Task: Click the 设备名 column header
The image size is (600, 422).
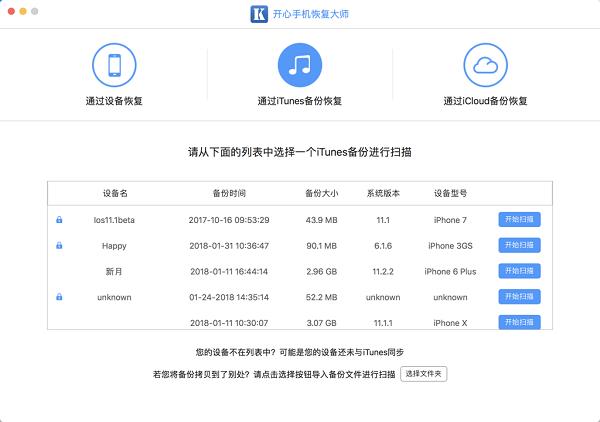Action: click(114, 193)
